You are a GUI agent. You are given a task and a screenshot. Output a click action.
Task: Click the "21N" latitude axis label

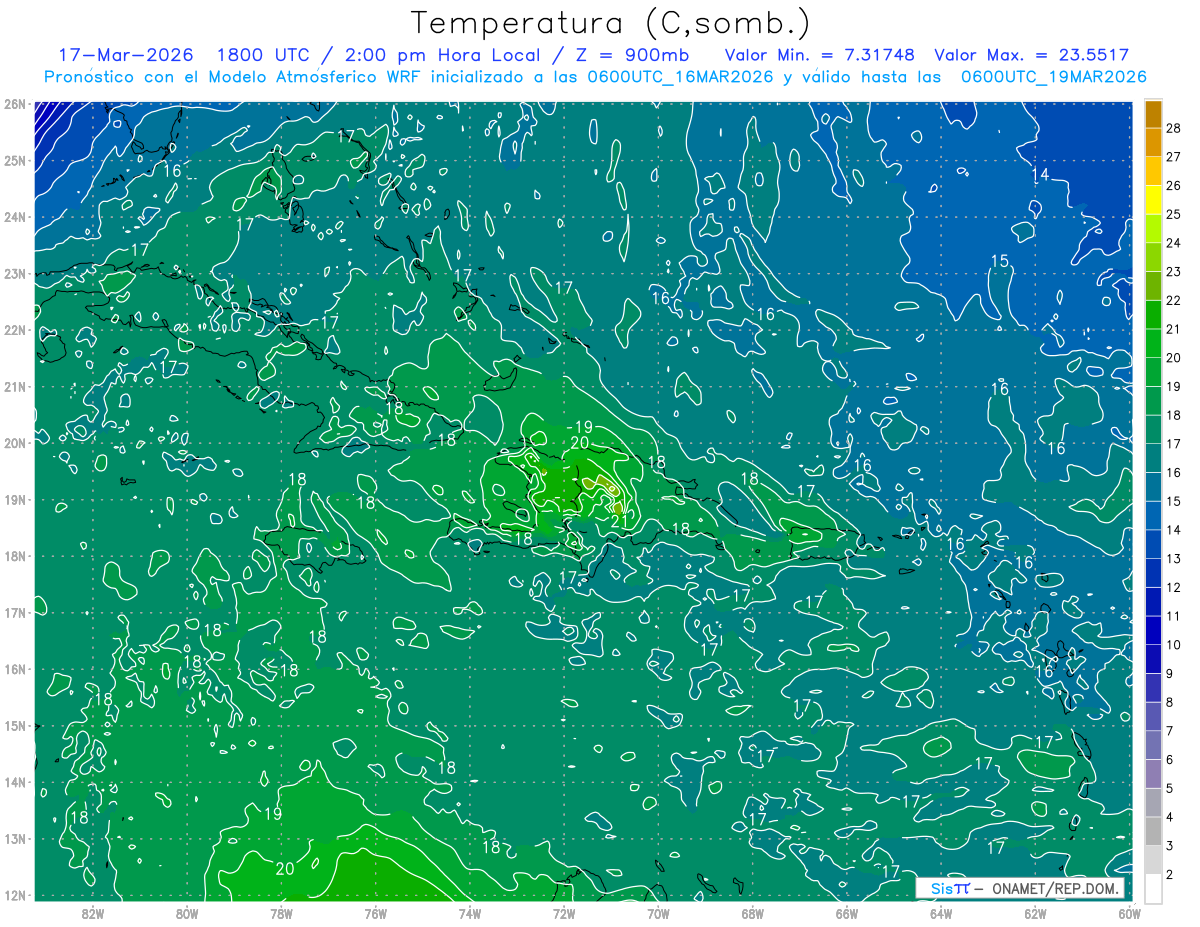(14, 386)
